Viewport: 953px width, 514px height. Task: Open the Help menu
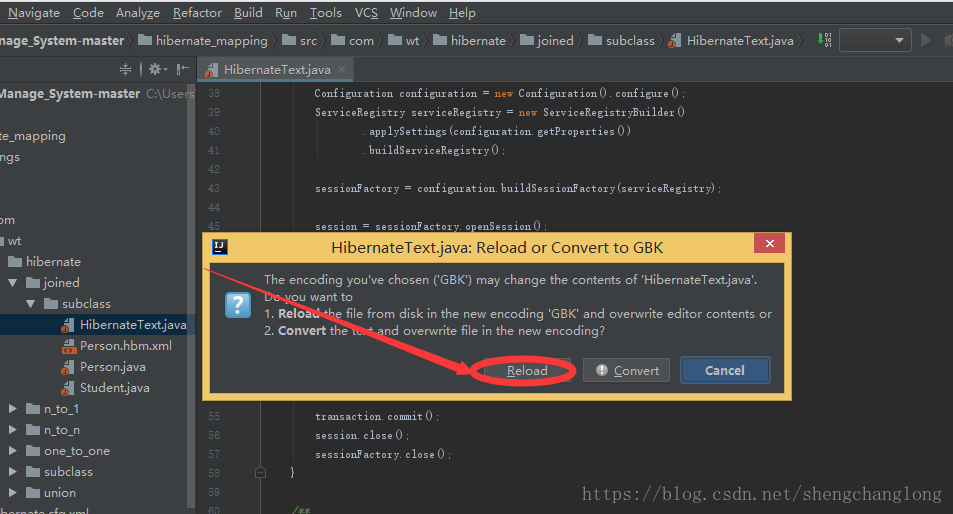[x=462, y=13]
